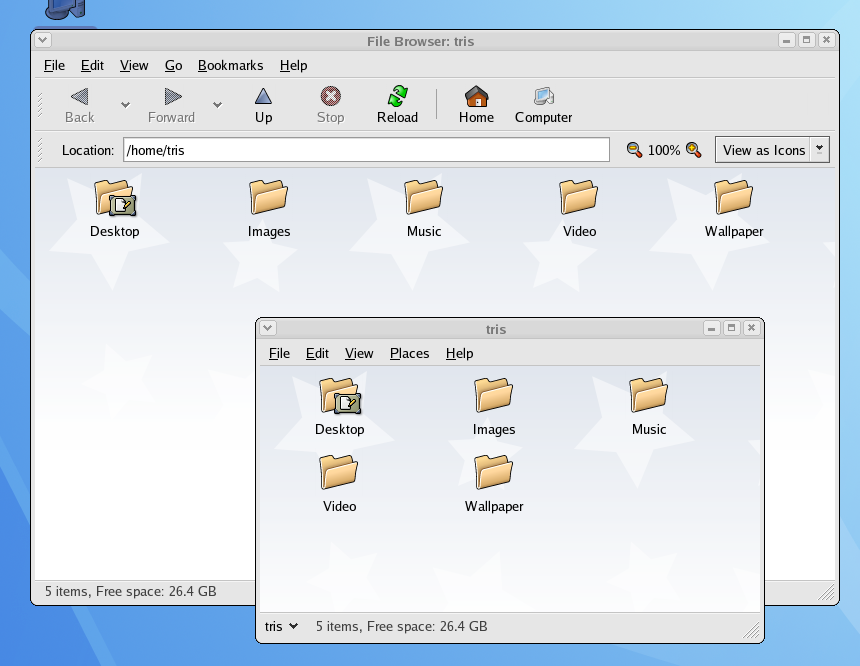Select the Desktop folder in File Browser window
The width and height of the screenshot is (860, 666).
point(115,209)
